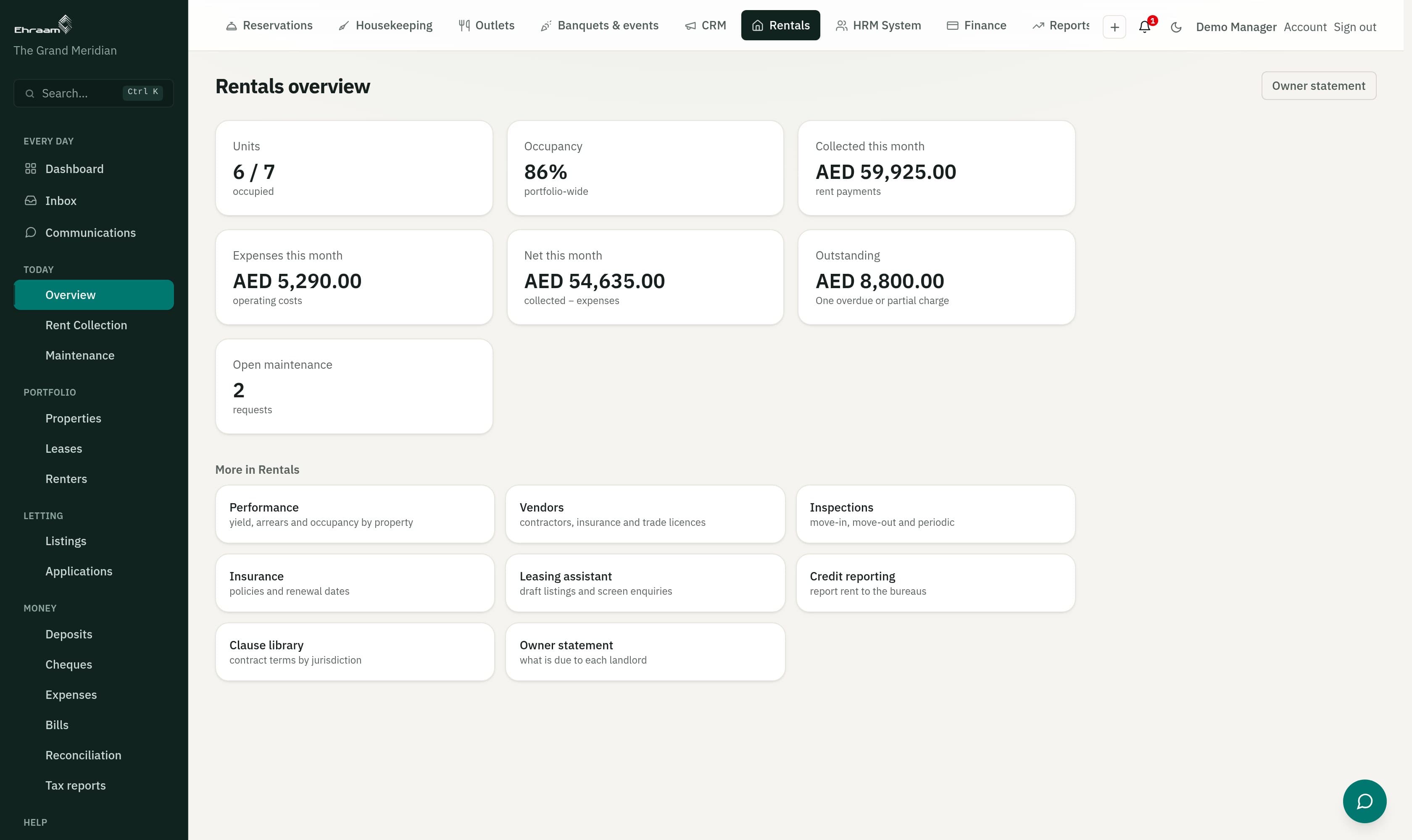
Task: Open Leases sidebar item
Action: (93, 448)
